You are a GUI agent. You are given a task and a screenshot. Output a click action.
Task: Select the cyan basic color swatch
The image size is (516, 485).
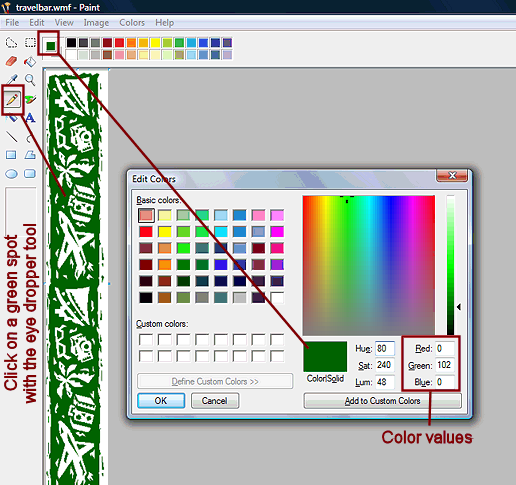(x=221, y=232)
